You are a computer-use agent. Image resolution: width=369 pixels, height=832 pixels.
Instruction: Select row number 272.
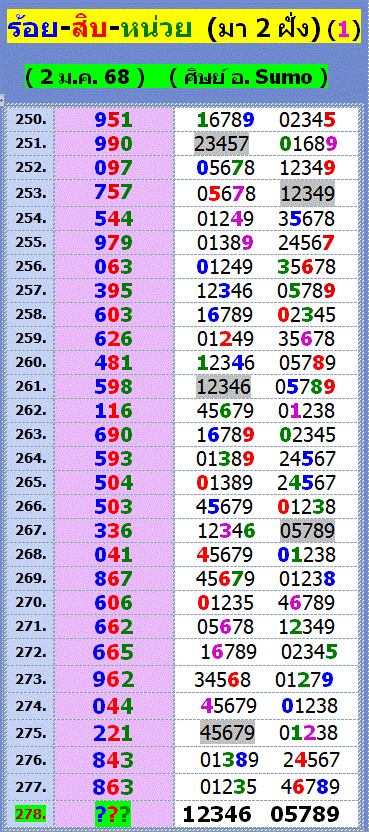point(31,652)
